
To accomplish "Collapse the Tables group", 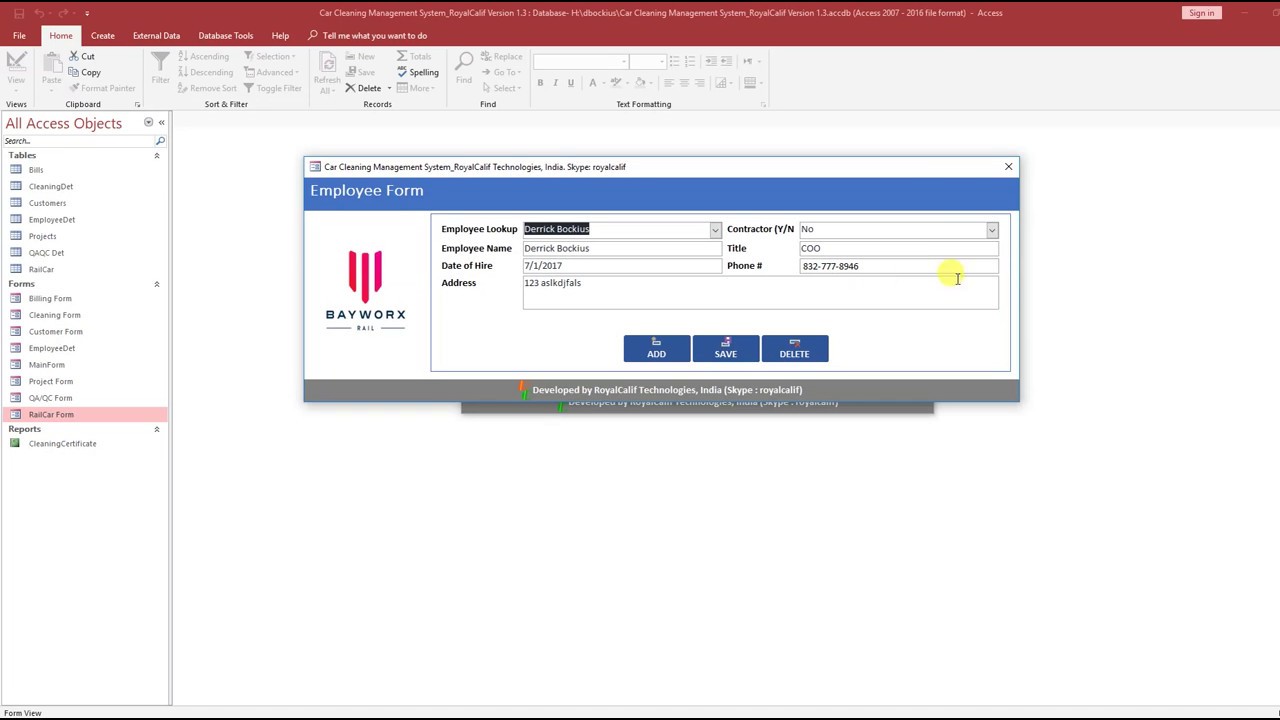I will point(156,156).
